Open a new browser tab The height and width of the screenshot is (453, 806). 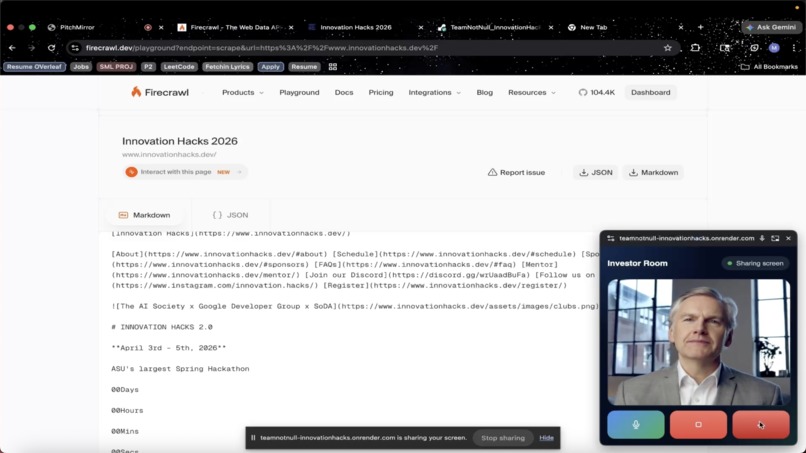(701, 27)
